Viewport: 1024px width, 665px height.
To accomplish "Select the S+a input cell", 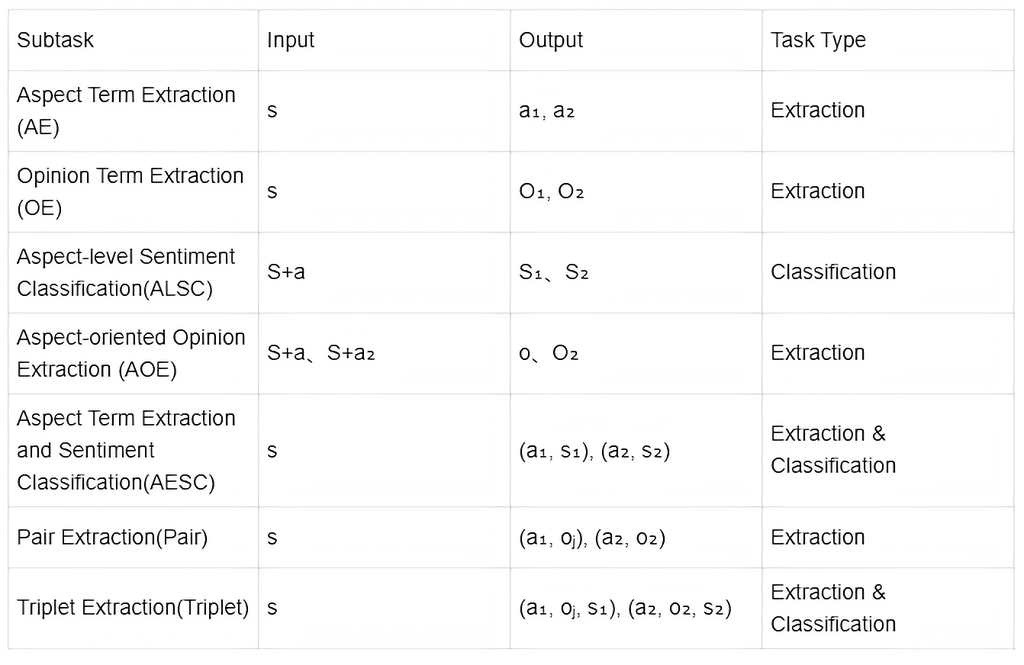I will (x=384, y=272).
